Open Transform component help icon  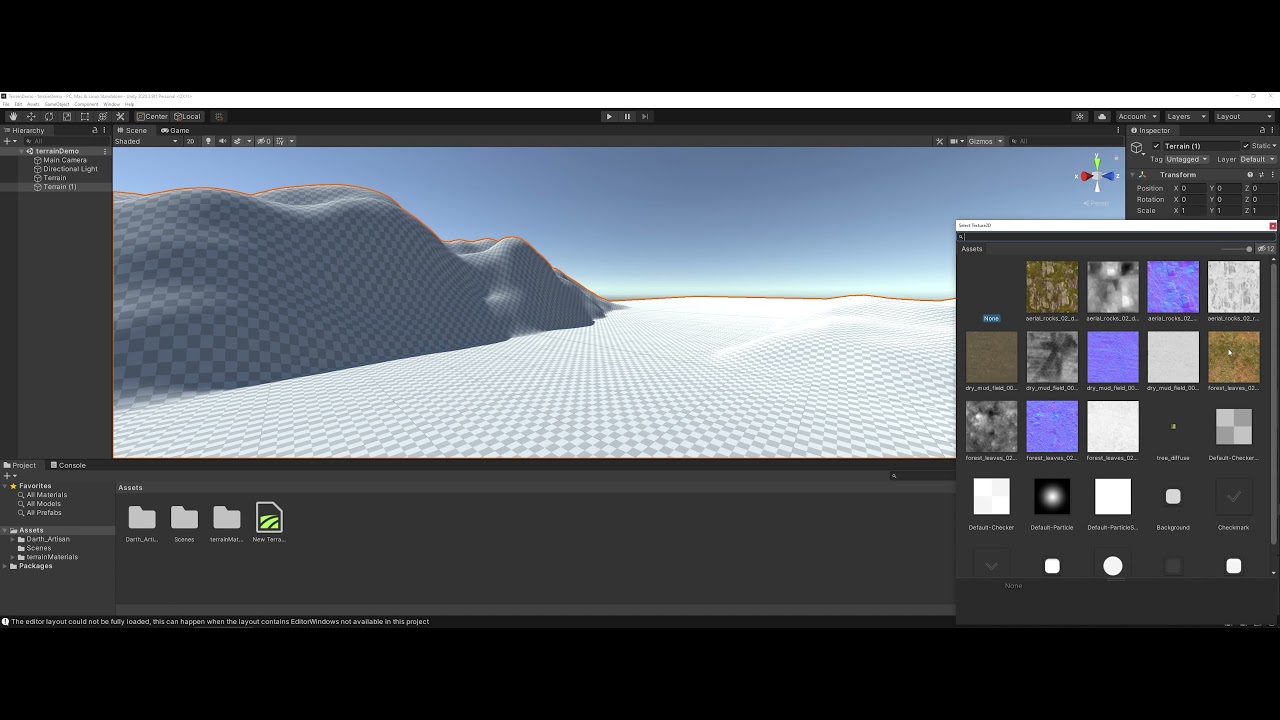(x=1250, y=174)
